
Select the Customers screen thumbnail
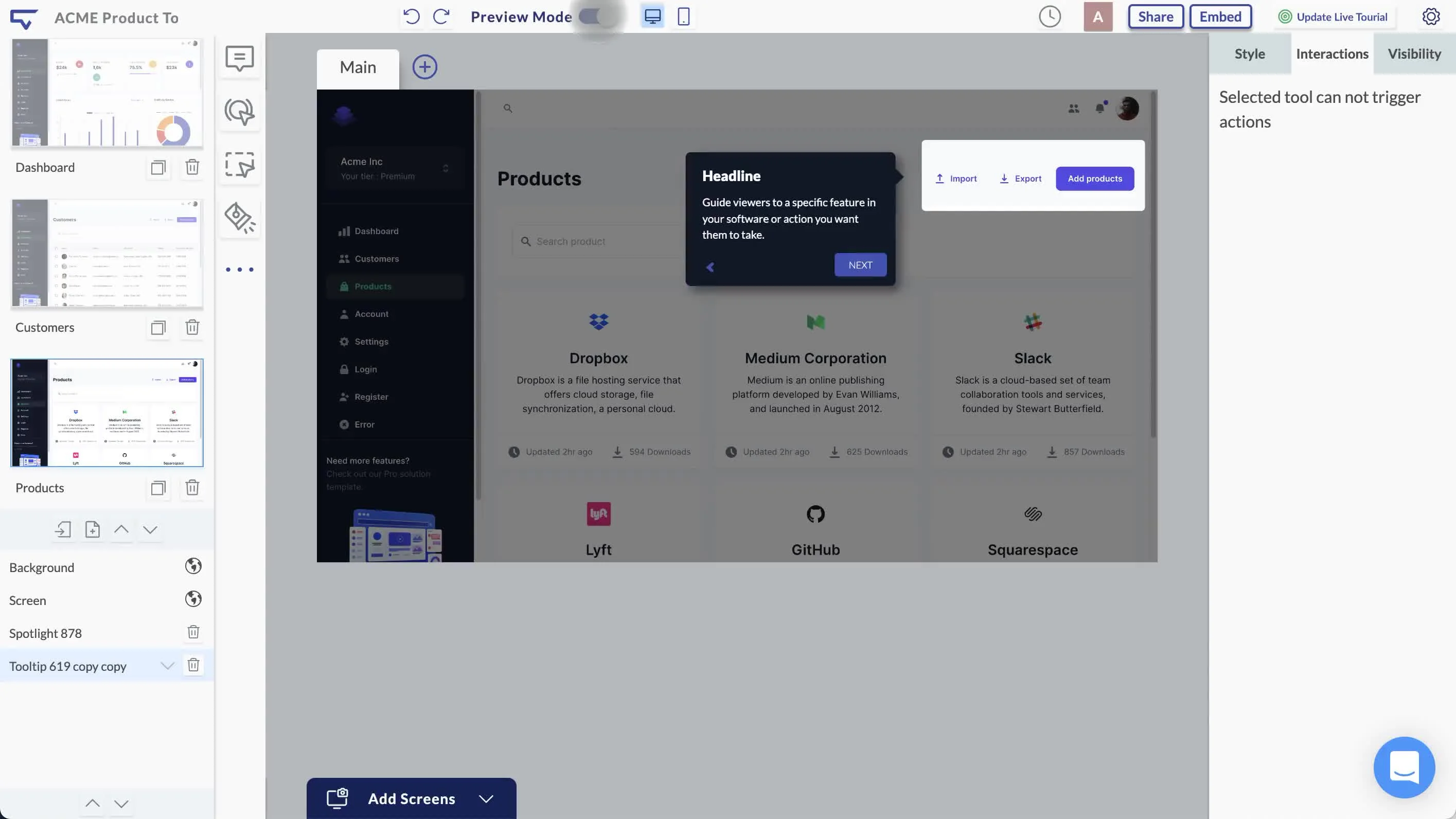[x=107, y=253]
